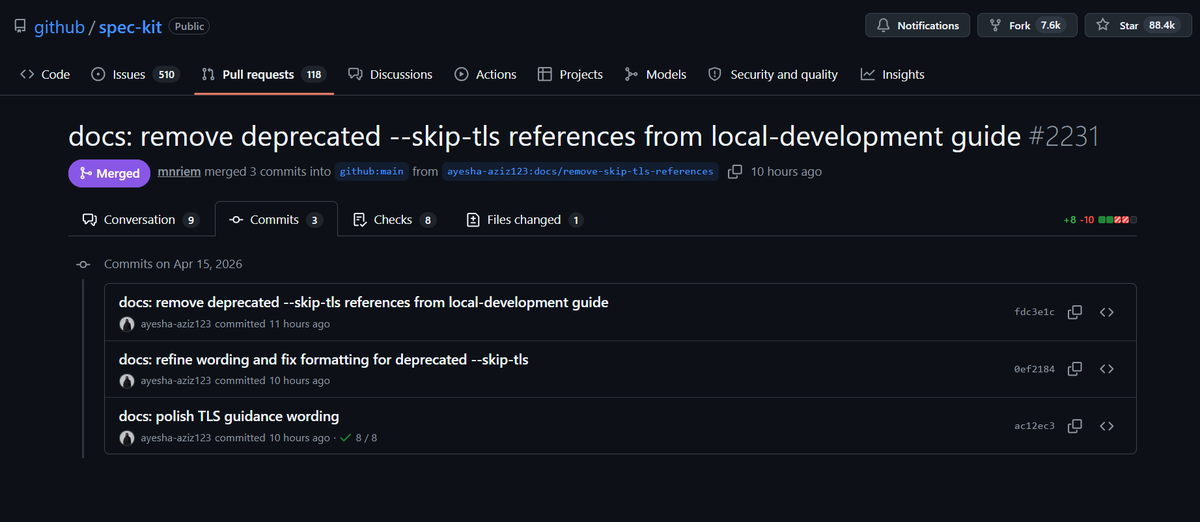Open the spec-kit repository link
Screen dimensions: 1200x522
tap(130, 27)
